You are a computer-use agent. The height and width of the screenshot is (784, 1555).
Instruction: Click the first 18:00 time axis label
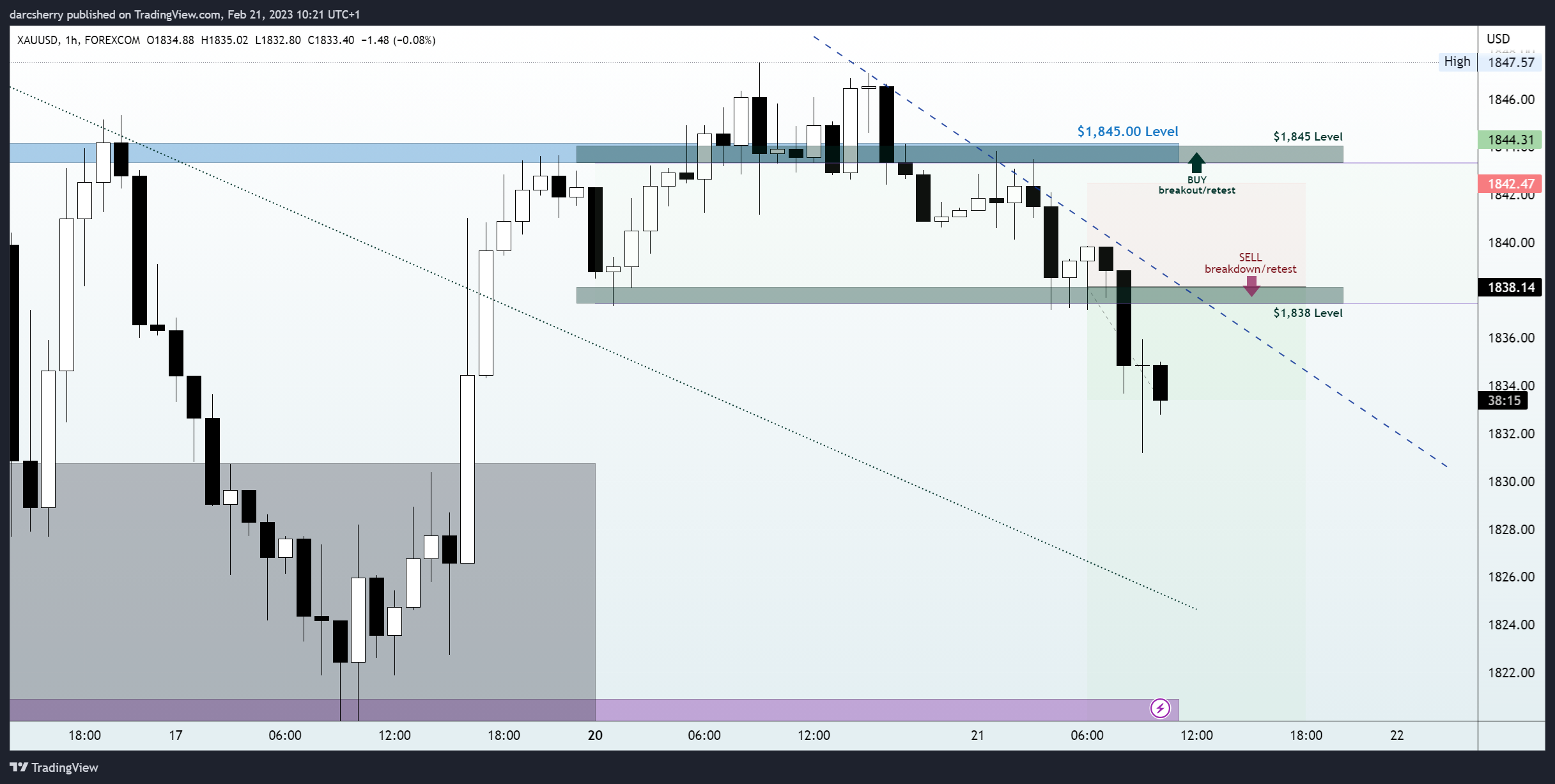click(84, 735)
